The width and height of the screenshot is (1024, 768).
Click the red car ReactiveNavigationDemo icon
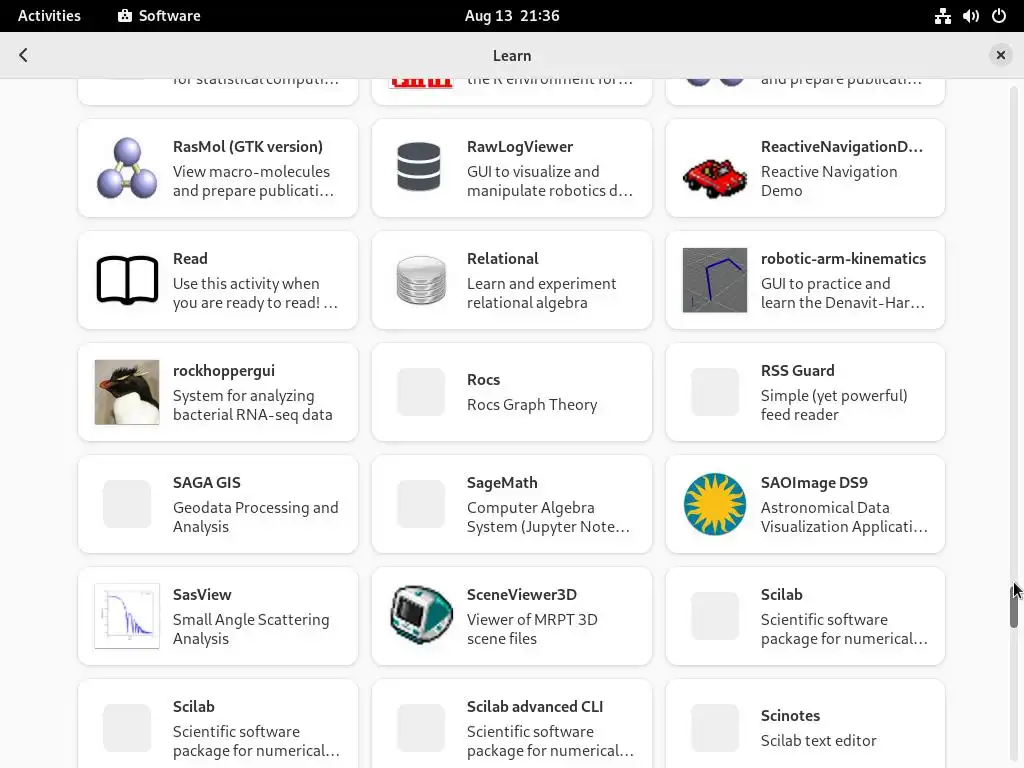point(714,177)
